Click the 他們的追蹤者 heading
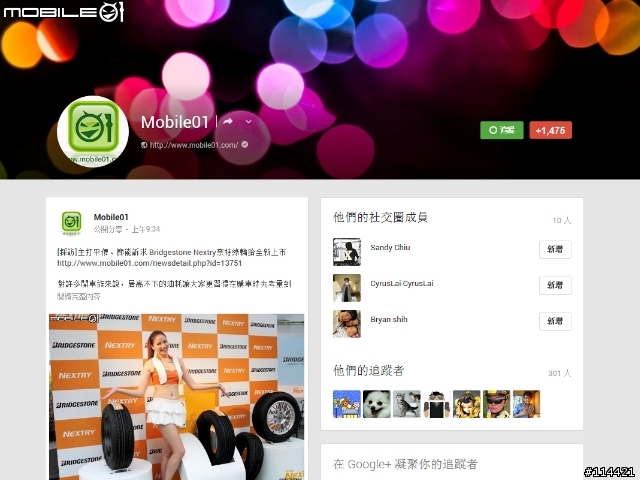 369,371
